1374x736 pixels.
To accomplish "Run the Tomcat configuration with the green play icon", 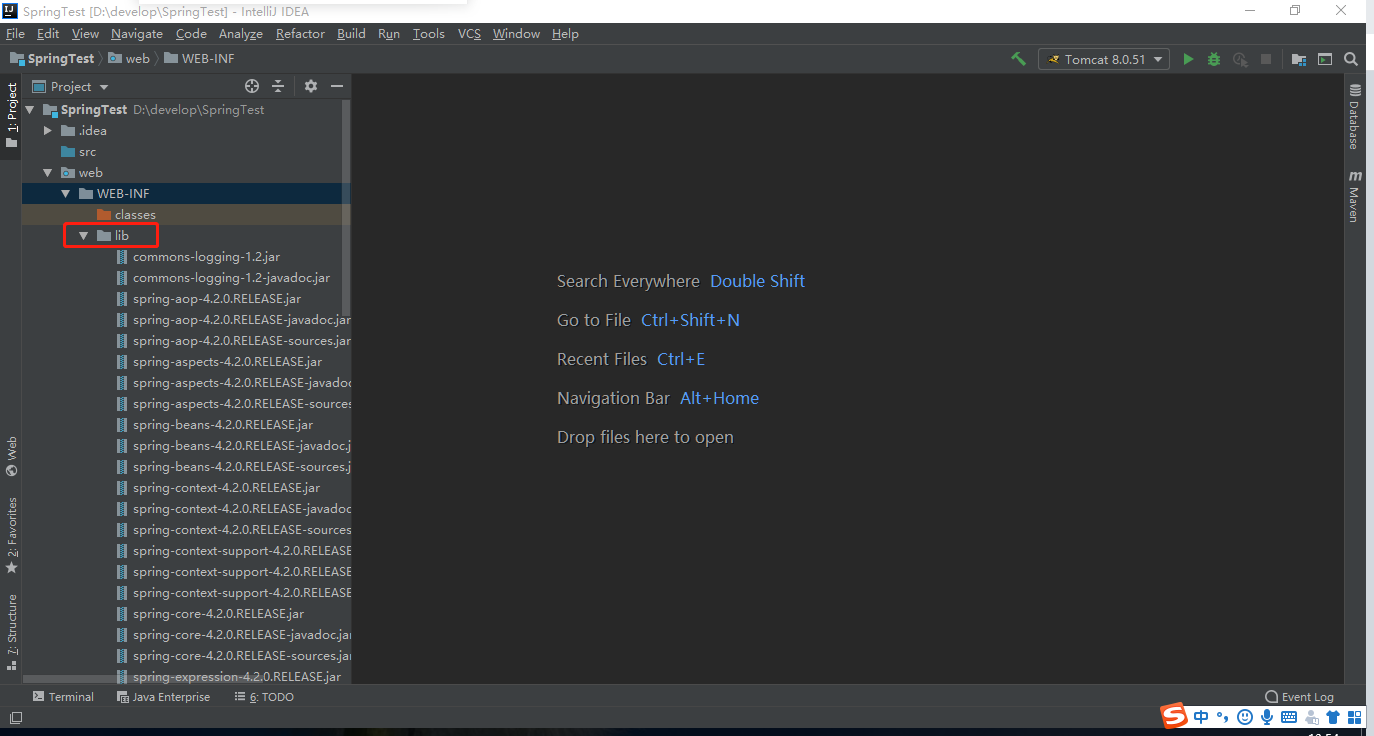I will [x=1188, y=59].
